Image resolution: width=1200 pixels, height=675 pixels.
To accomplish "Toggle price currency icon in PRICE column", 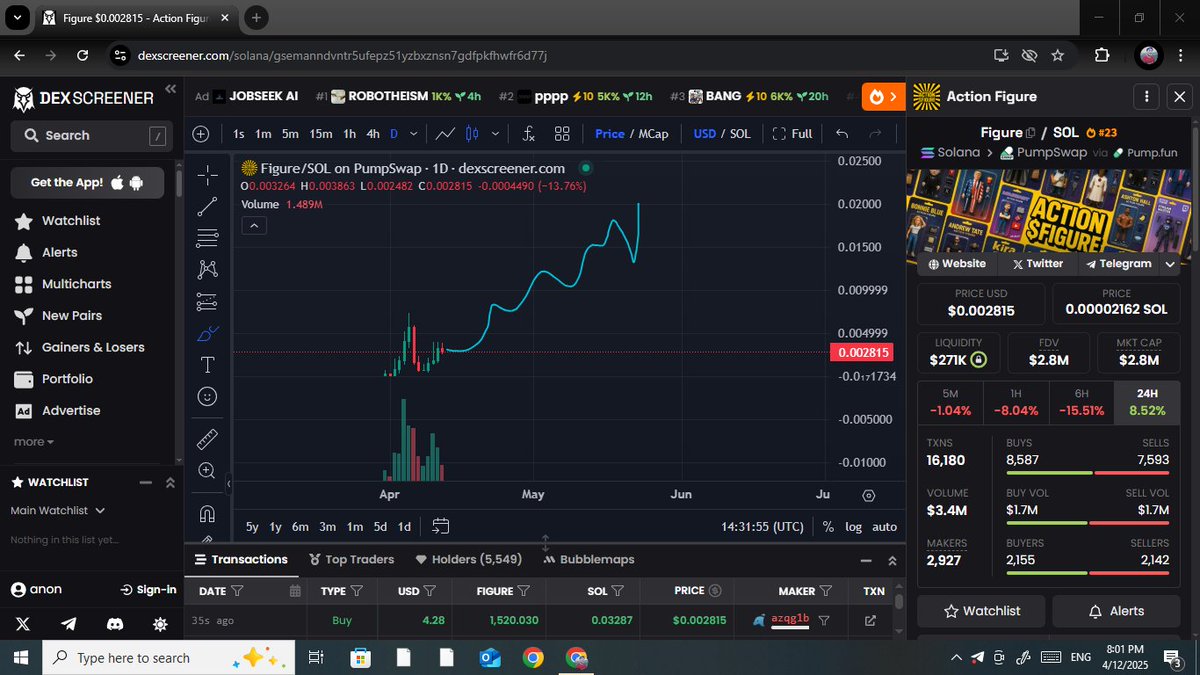I will click(713, 591).
